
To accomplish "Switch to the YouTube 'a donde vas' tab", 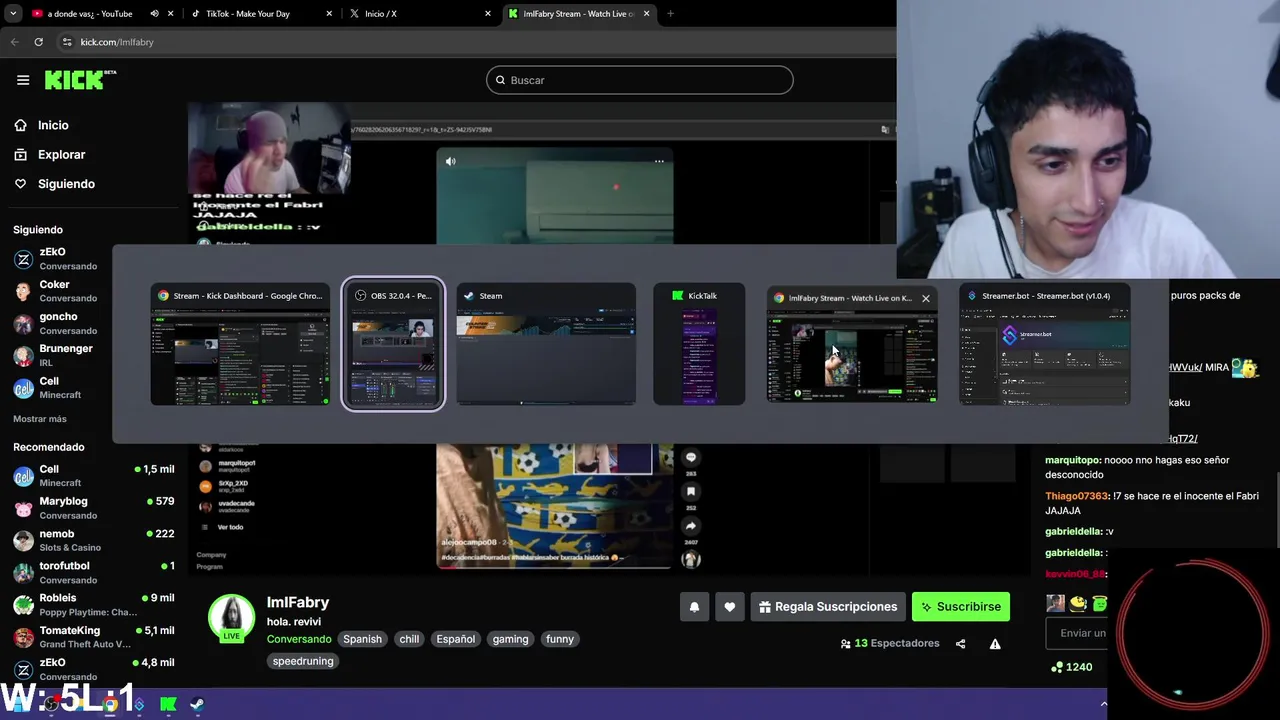I will [x=90, y=14].
